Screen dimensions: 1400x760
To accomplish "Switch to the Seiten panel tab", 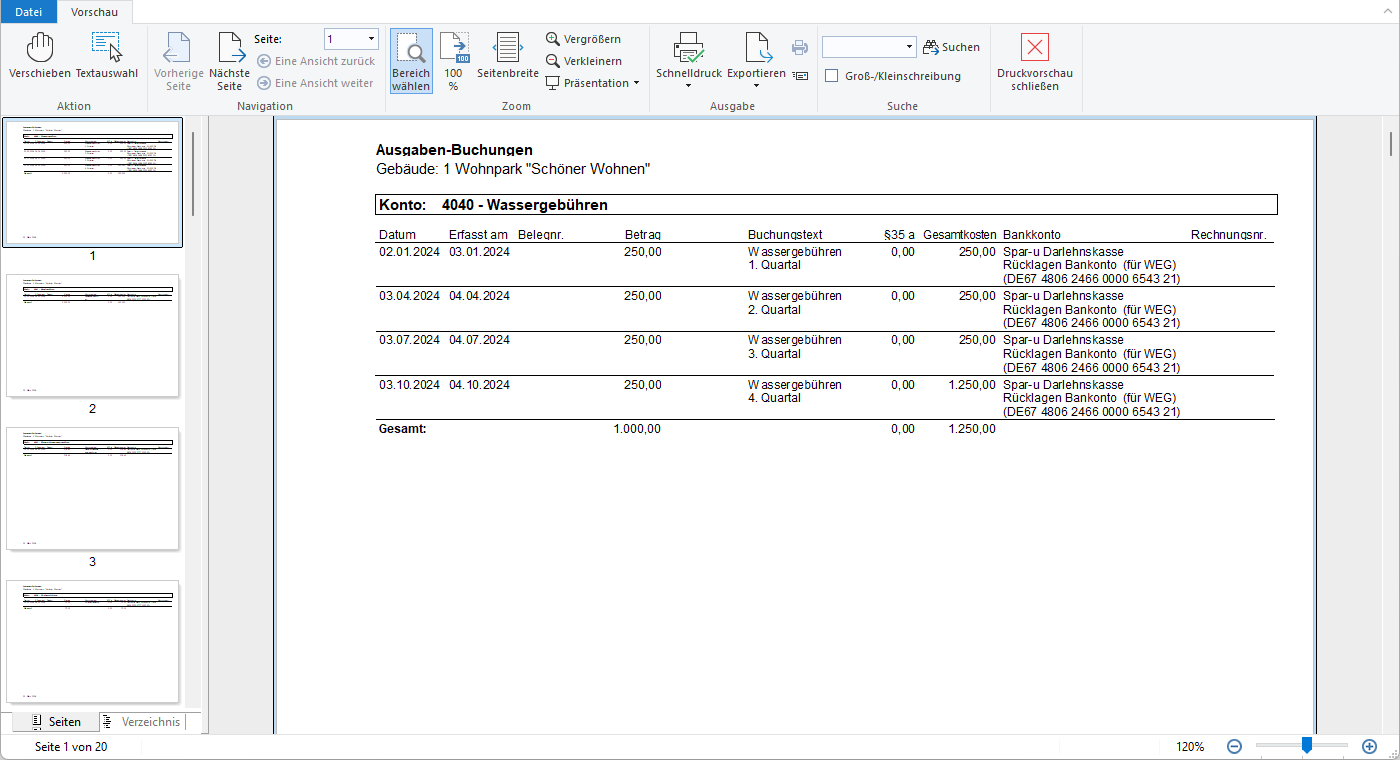I will (55, 722).
